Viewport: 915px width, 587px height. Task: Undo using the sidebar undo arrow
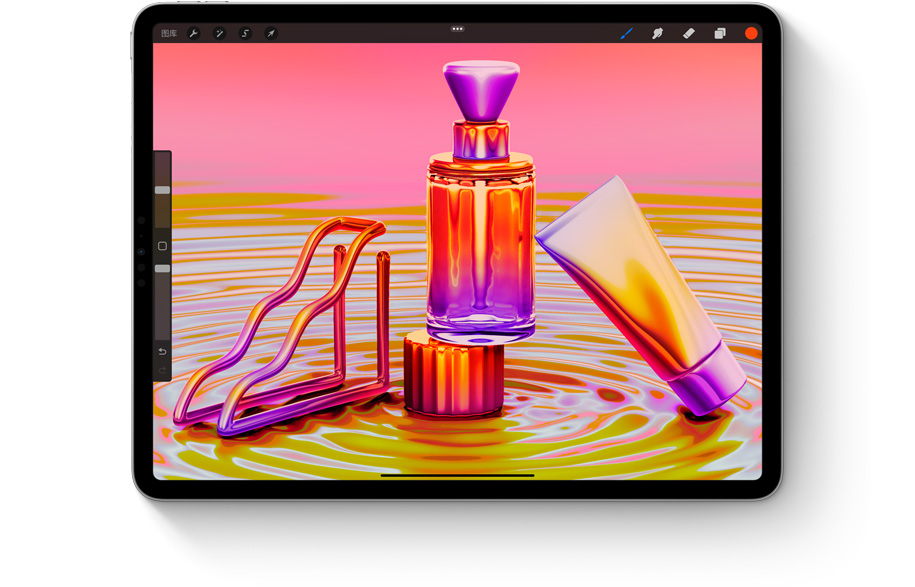(x=162, y=351)
